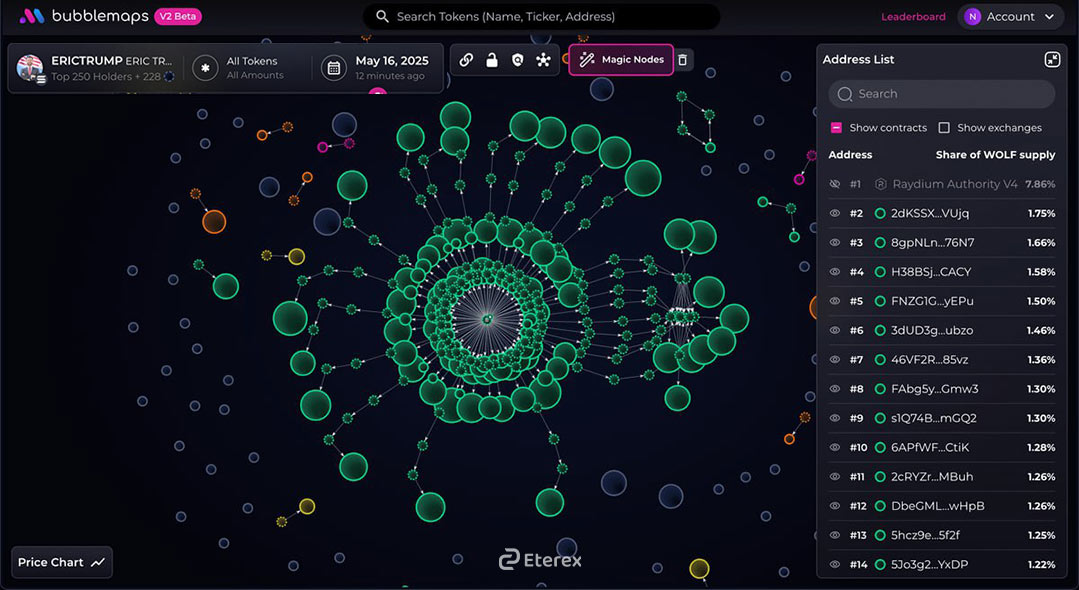Select address s1Q74B...mGQ2 in list
Screen dimensions: 1079x590
[x=934, y=418]
